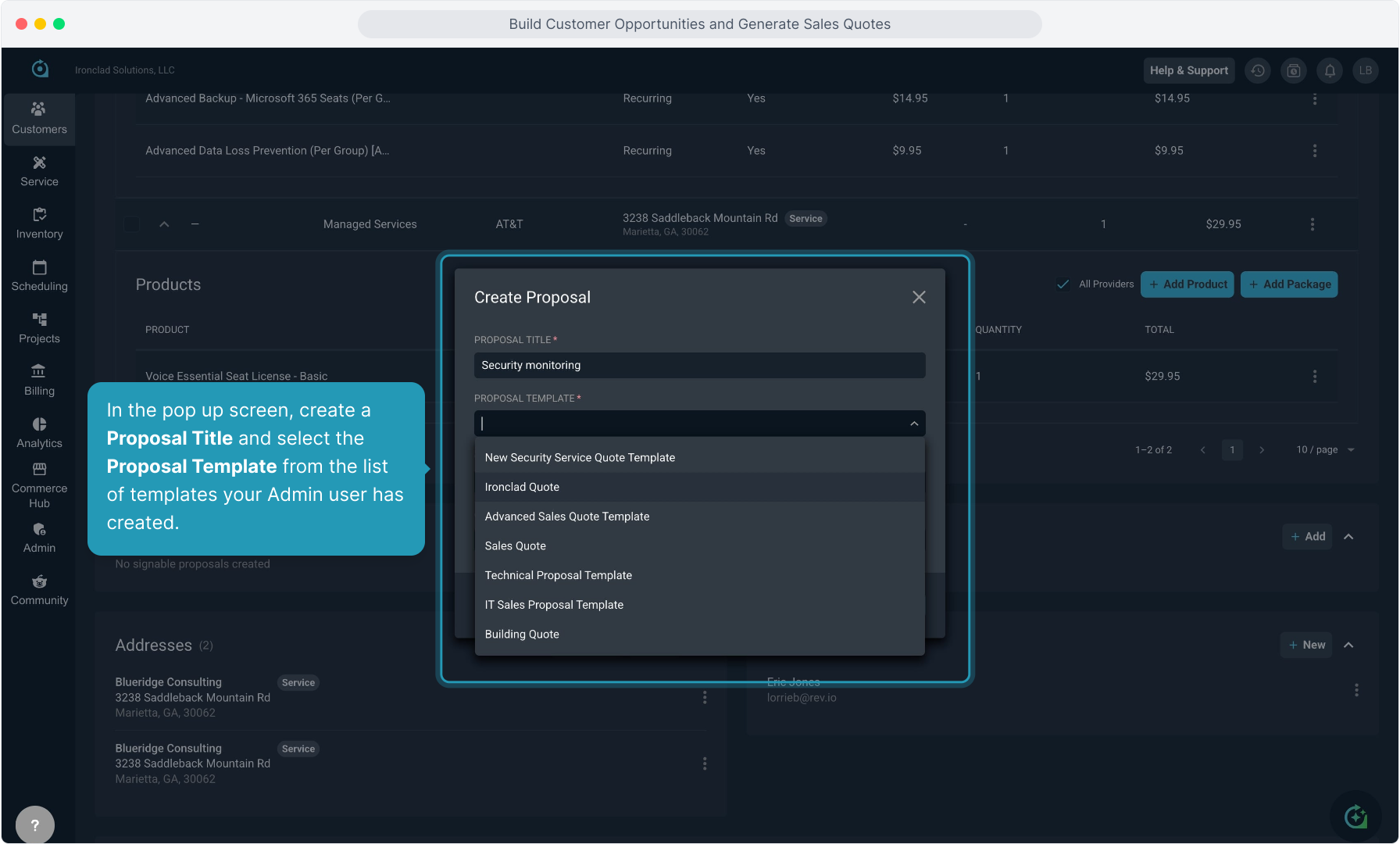The image size is (1400, 844).
Task: Choose Technical Proposal Template from list
Action: pyautogui.click(x=558, y=575)
